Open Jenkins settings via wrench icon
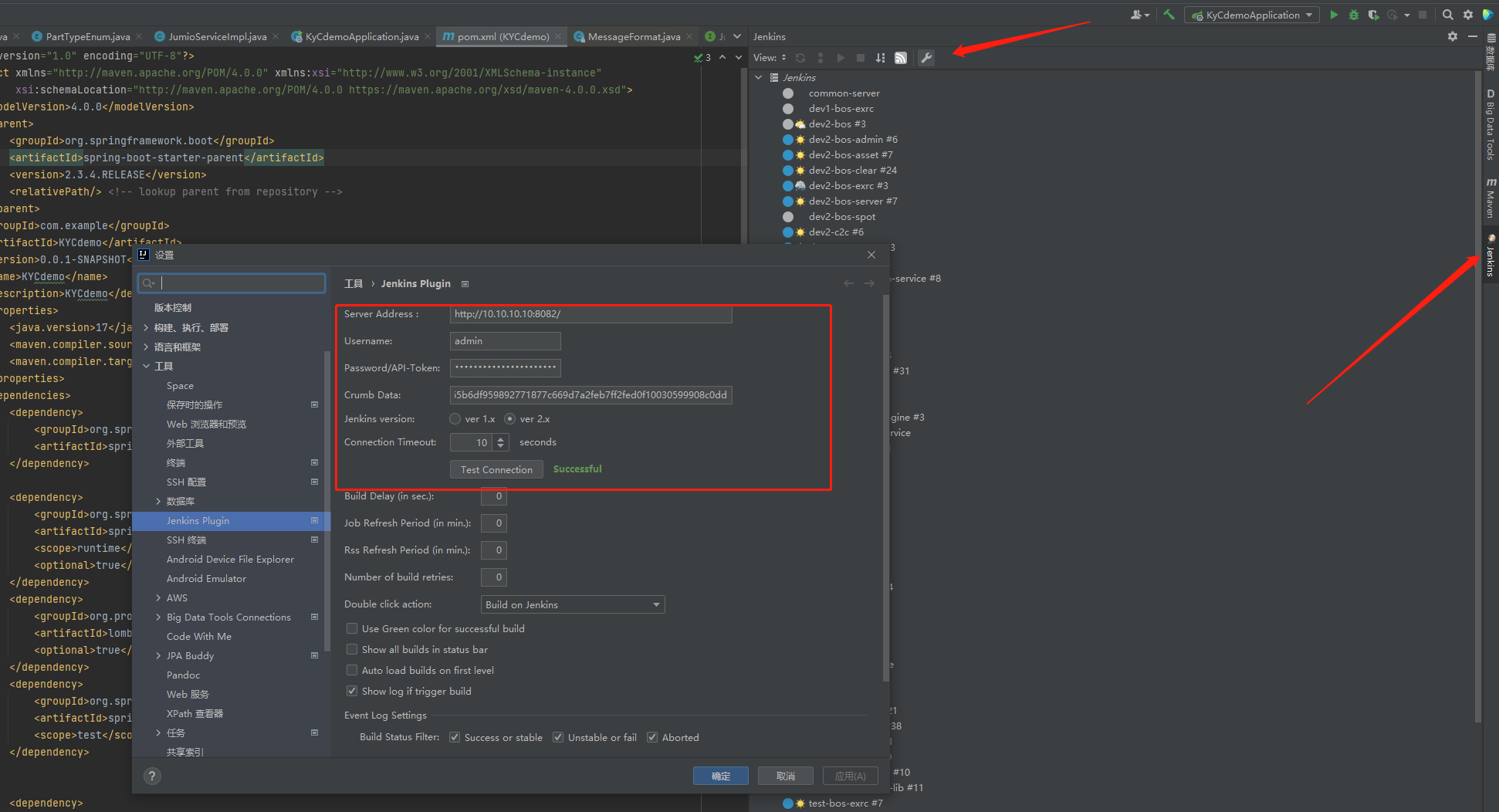The width and height of the screenshot is (1499, 812). 926,58
